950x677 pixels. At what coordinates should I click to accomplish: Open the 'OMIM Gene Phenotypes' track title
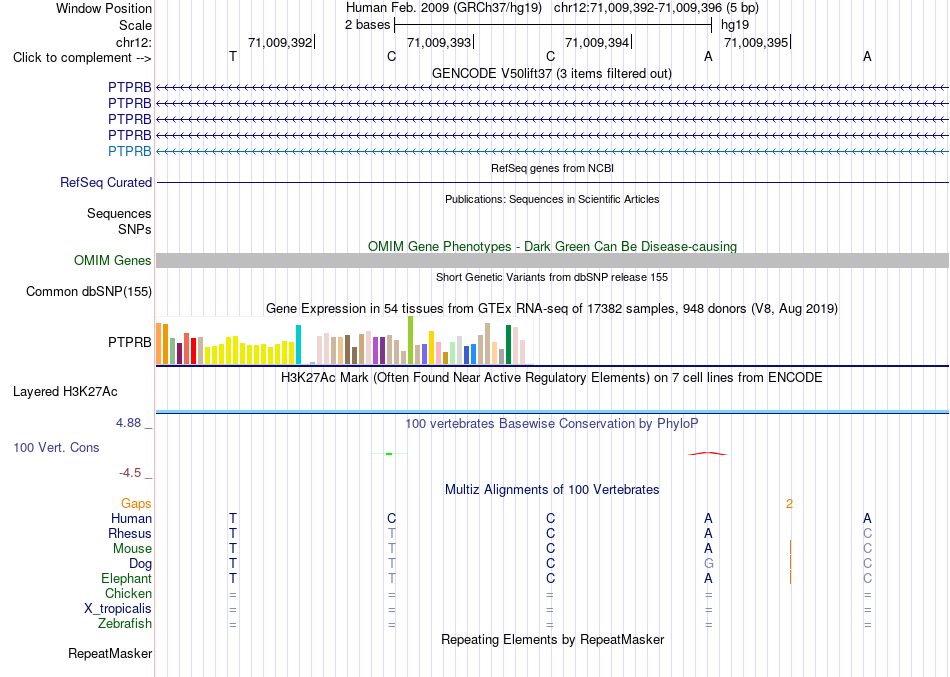point(552,247)
